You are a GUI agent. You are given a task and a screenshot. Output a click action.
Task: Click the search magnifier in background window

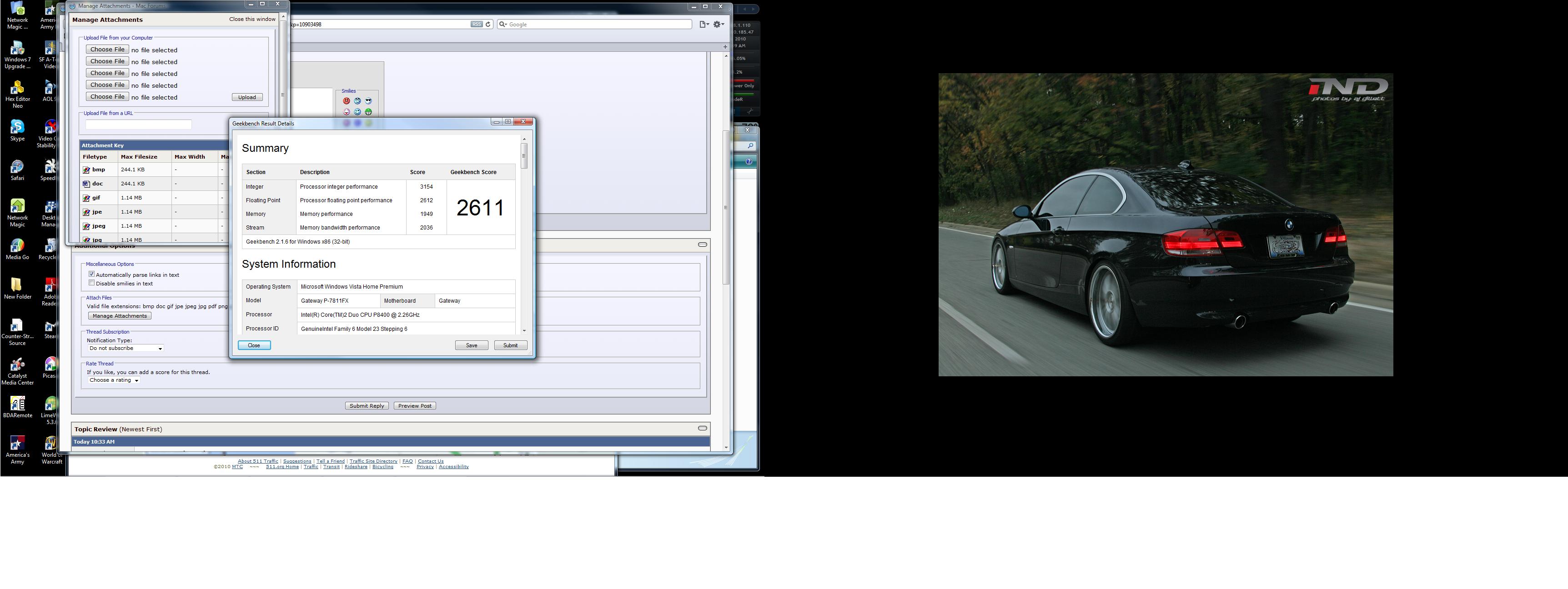point(750,145)
